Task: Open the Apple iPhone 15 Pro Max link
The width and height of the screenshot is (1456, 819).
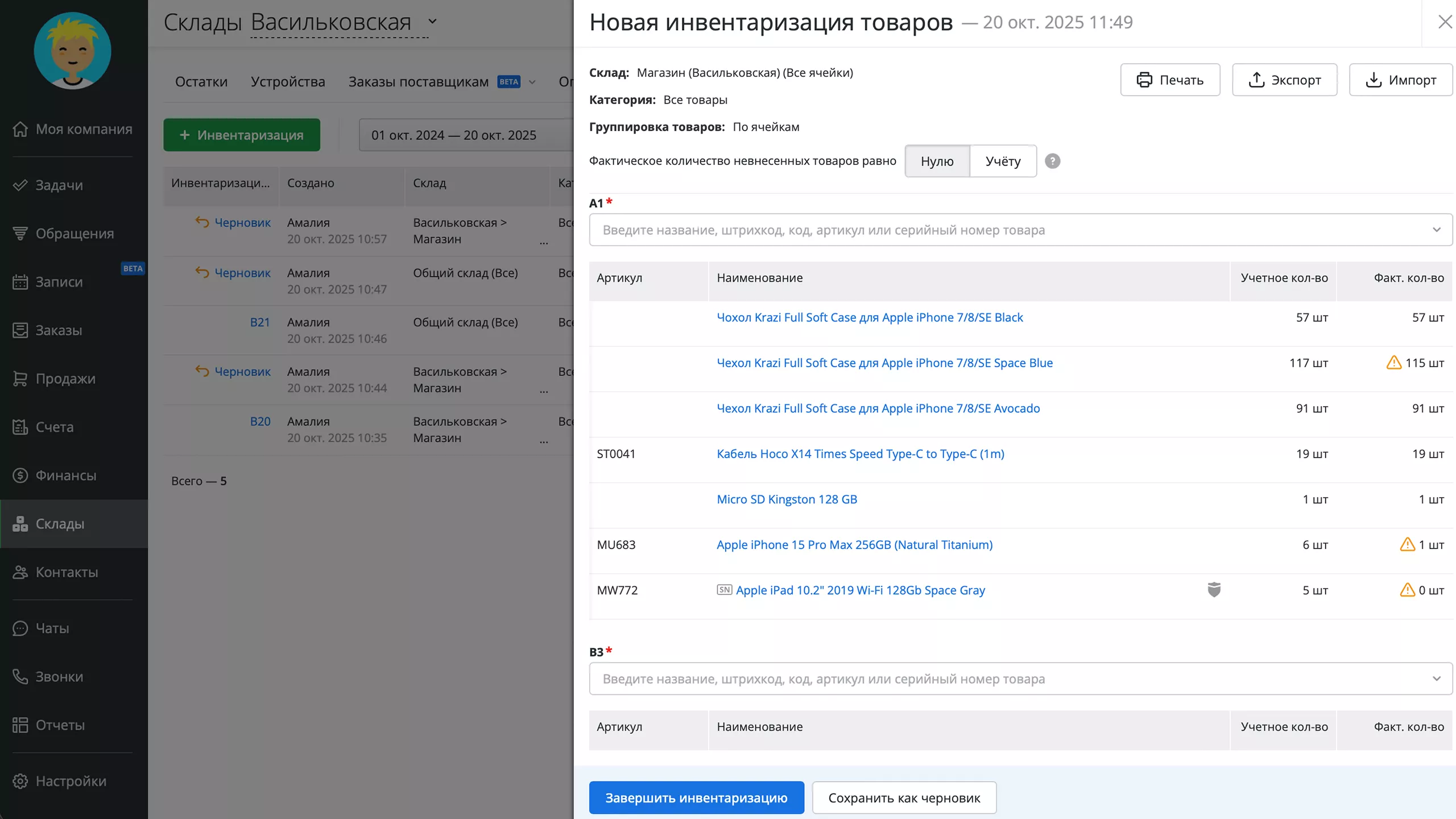Action: [854, 544]
